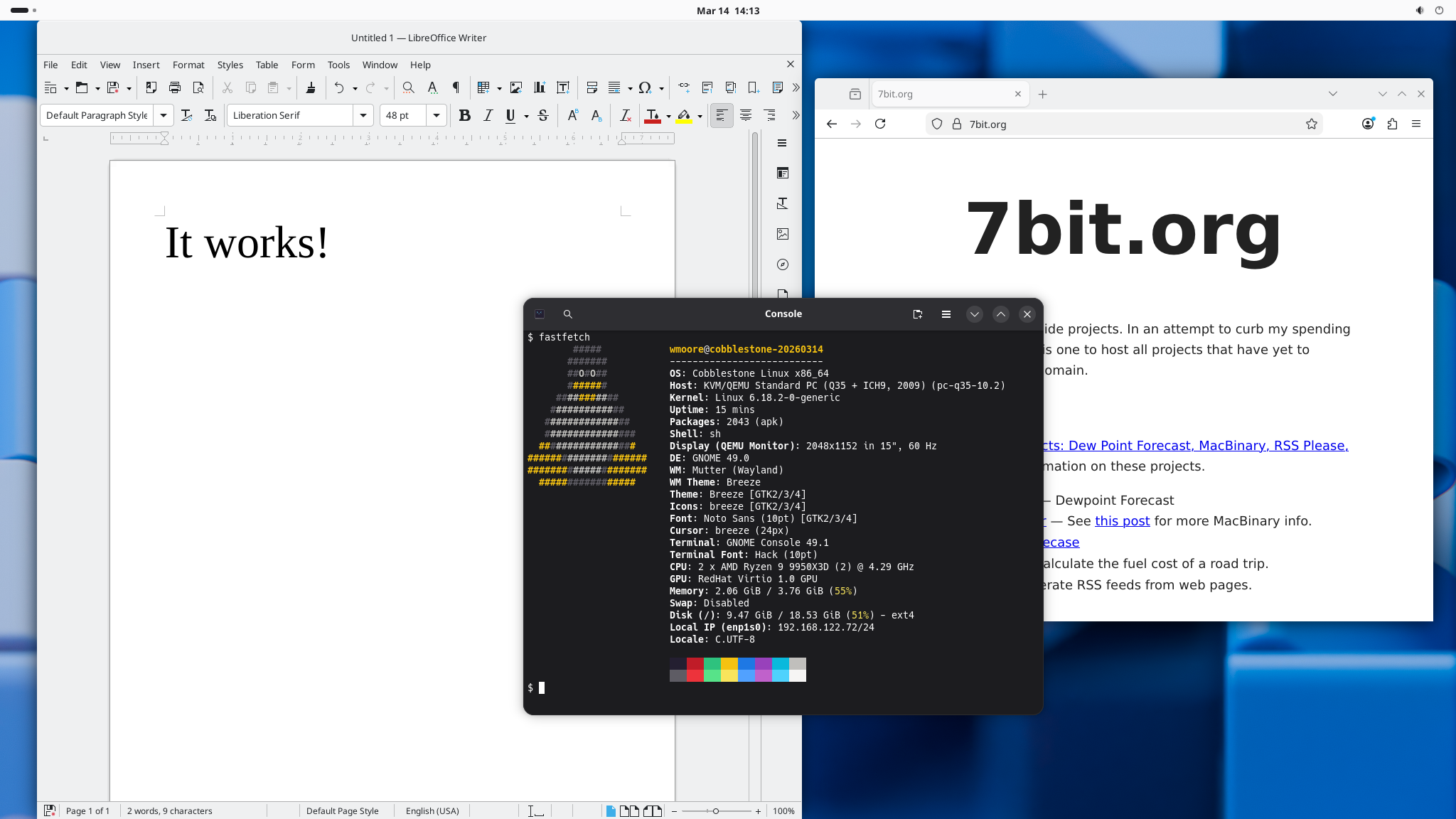This screenshot has width=1456, height=819.
Task: Open the Tools menu
Action: coord(338,65)
